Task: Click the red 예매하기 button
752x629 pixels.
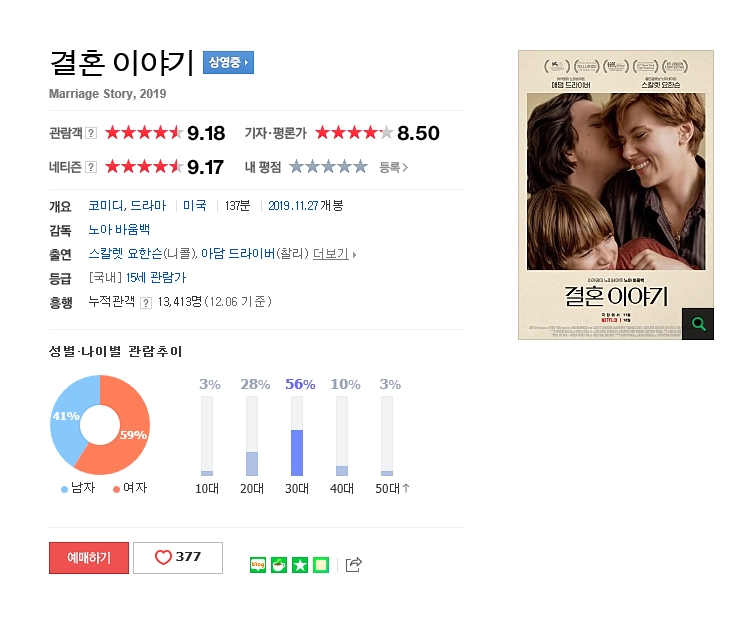Action: [x=89, y=558]
